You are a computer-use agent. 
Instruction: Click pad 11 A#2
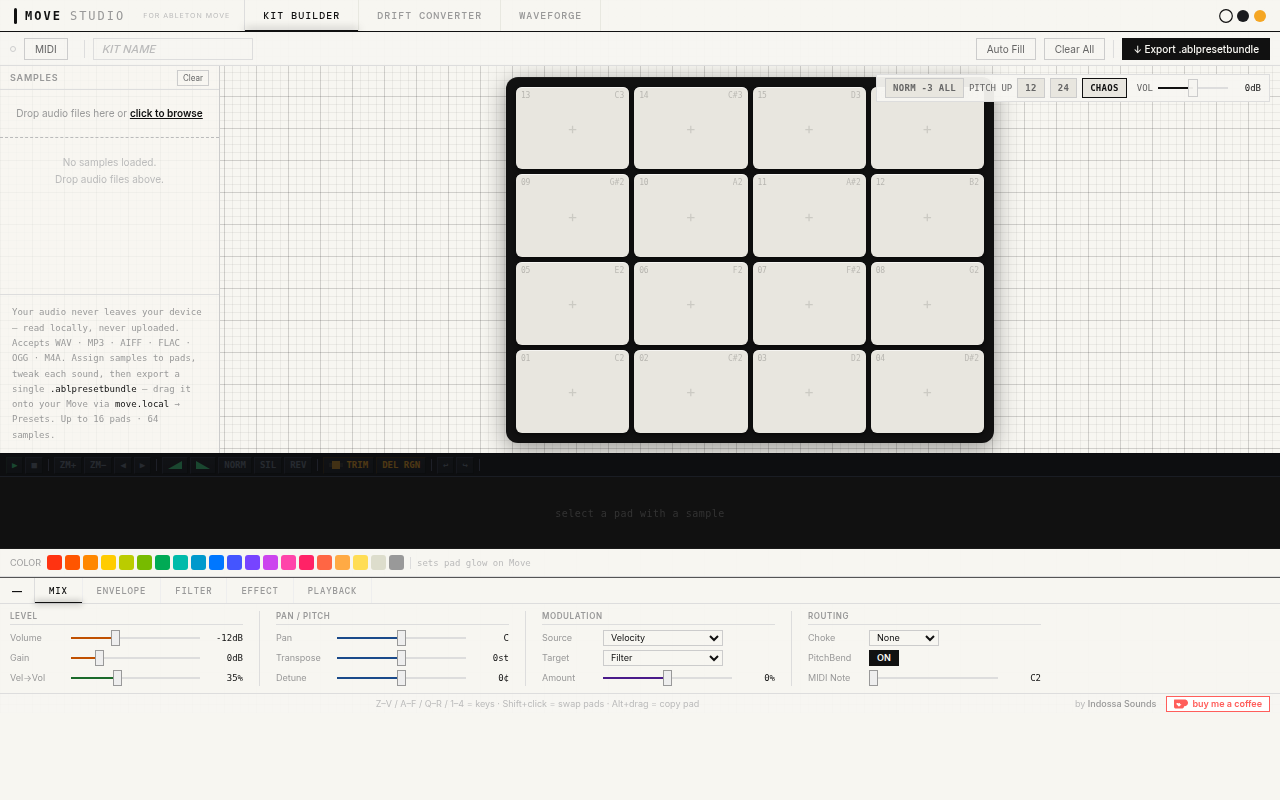(809, 216)
